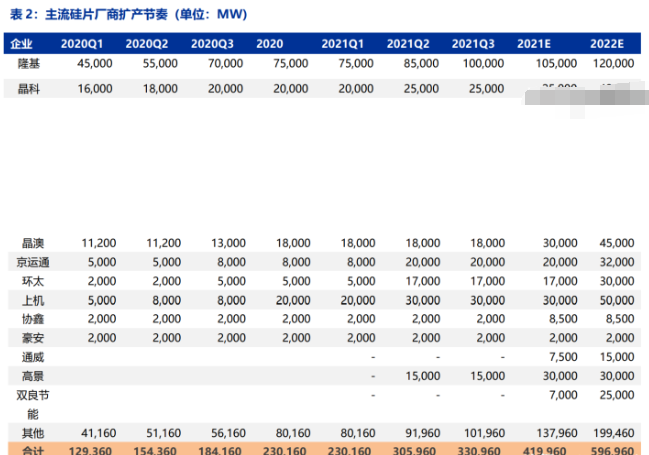Select 隆基 2021E value 105,000
This screenshot has height=455, width=649.
pos(556,64)
